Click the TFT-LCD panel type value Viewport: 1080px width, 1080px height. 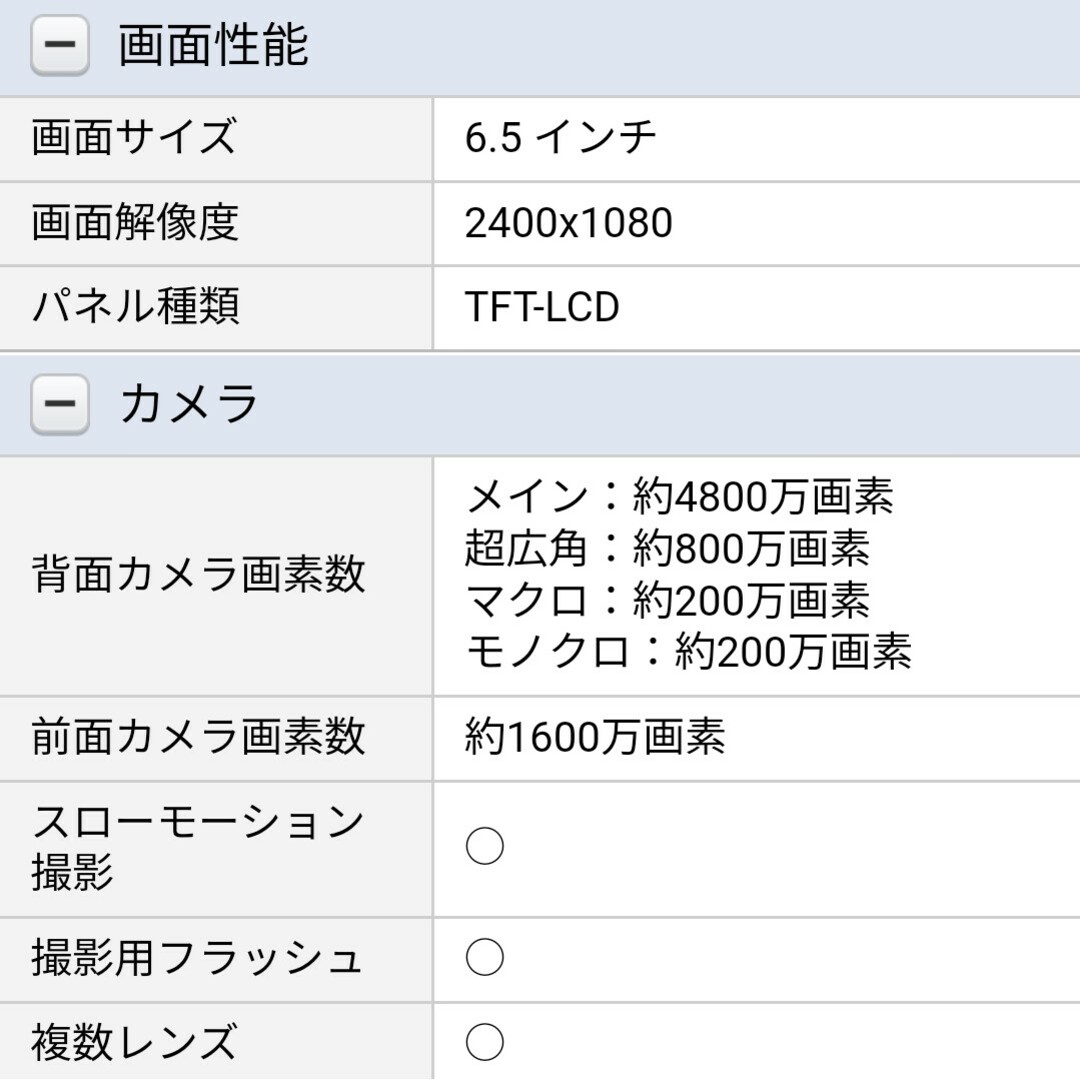[542, 307]
